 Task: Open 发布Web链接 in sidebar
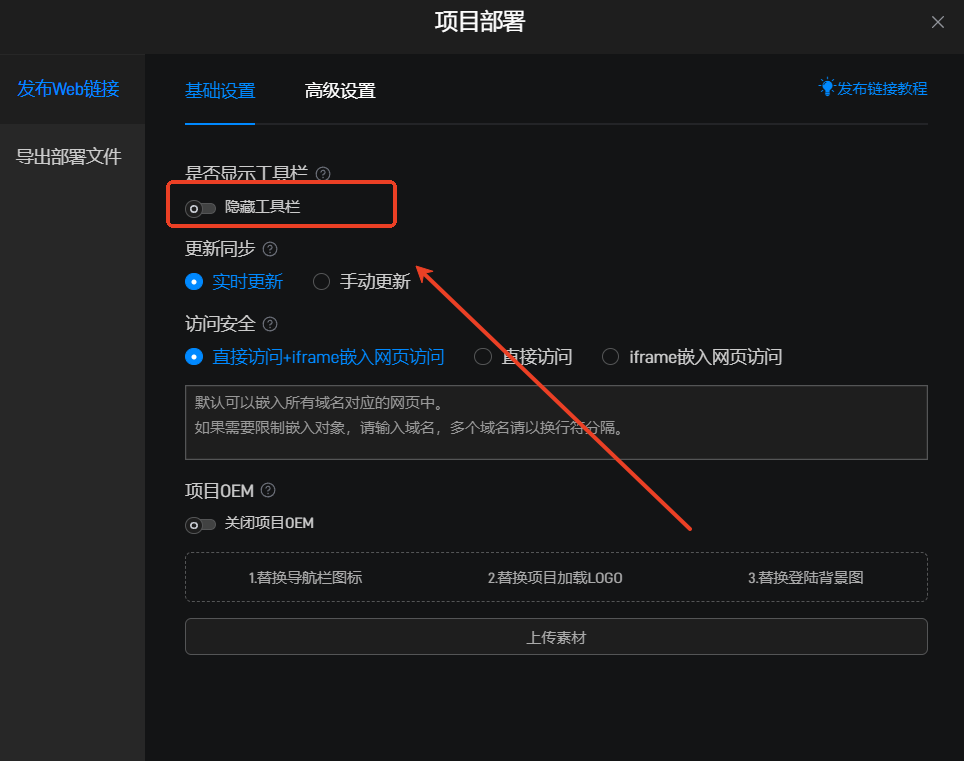pos(68,88)
